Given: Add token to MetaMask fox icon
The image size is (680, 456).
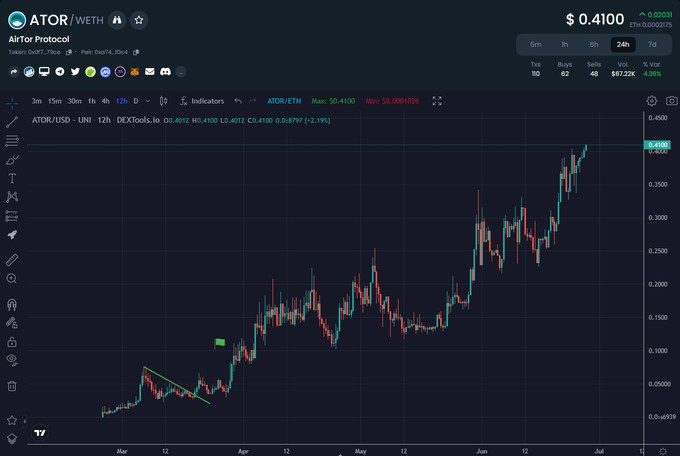Looking at the screenshot, I should pos(135,72).
